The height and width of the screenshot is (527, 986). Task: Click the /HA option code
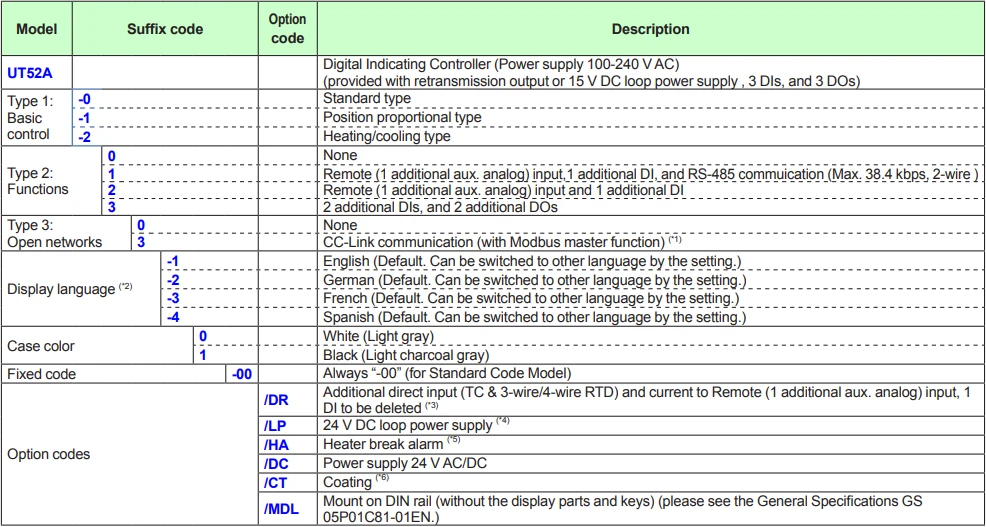pos(275,444)
